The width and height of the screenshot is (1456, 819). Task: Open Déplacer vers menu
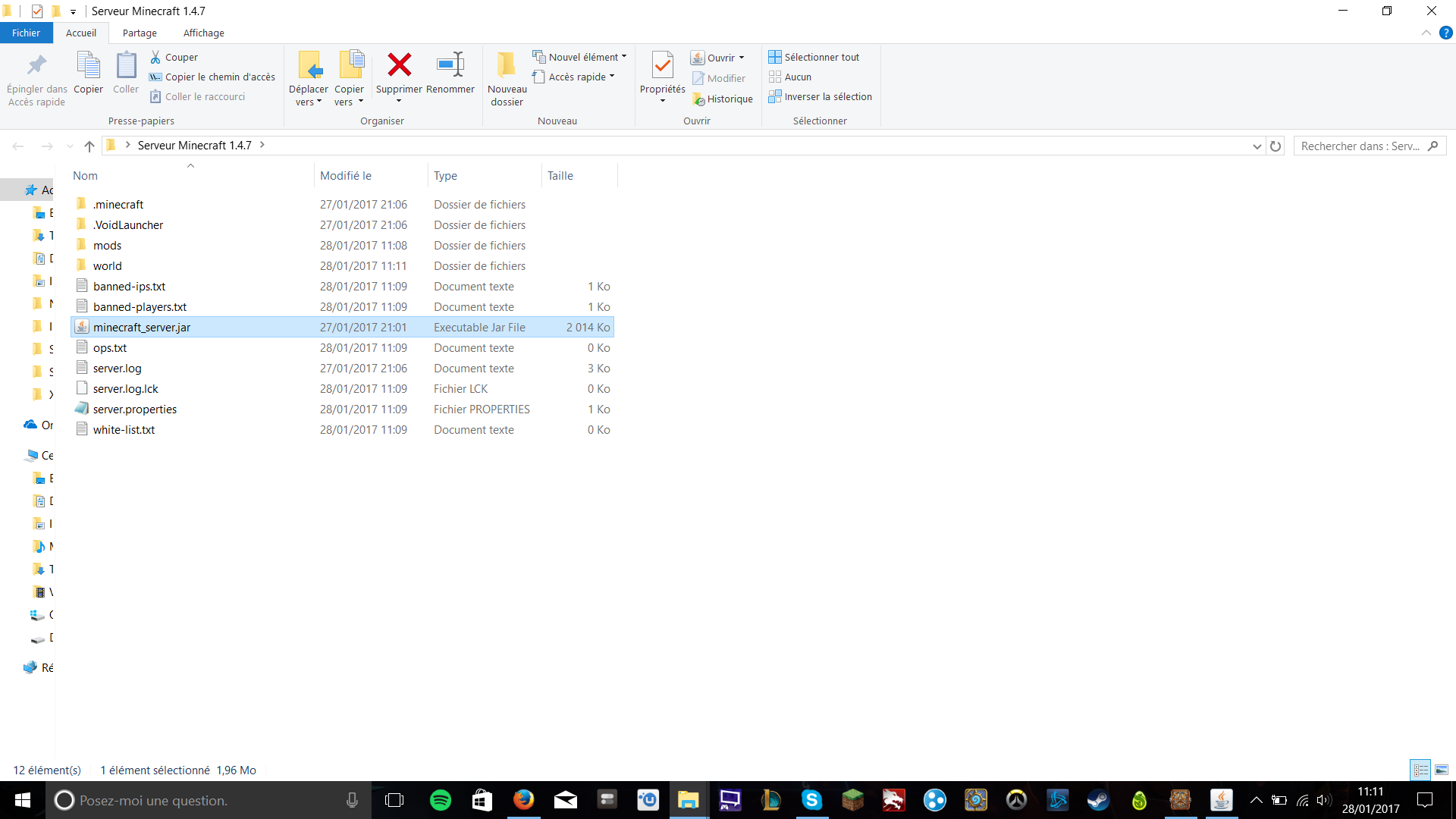click(309, 78)
